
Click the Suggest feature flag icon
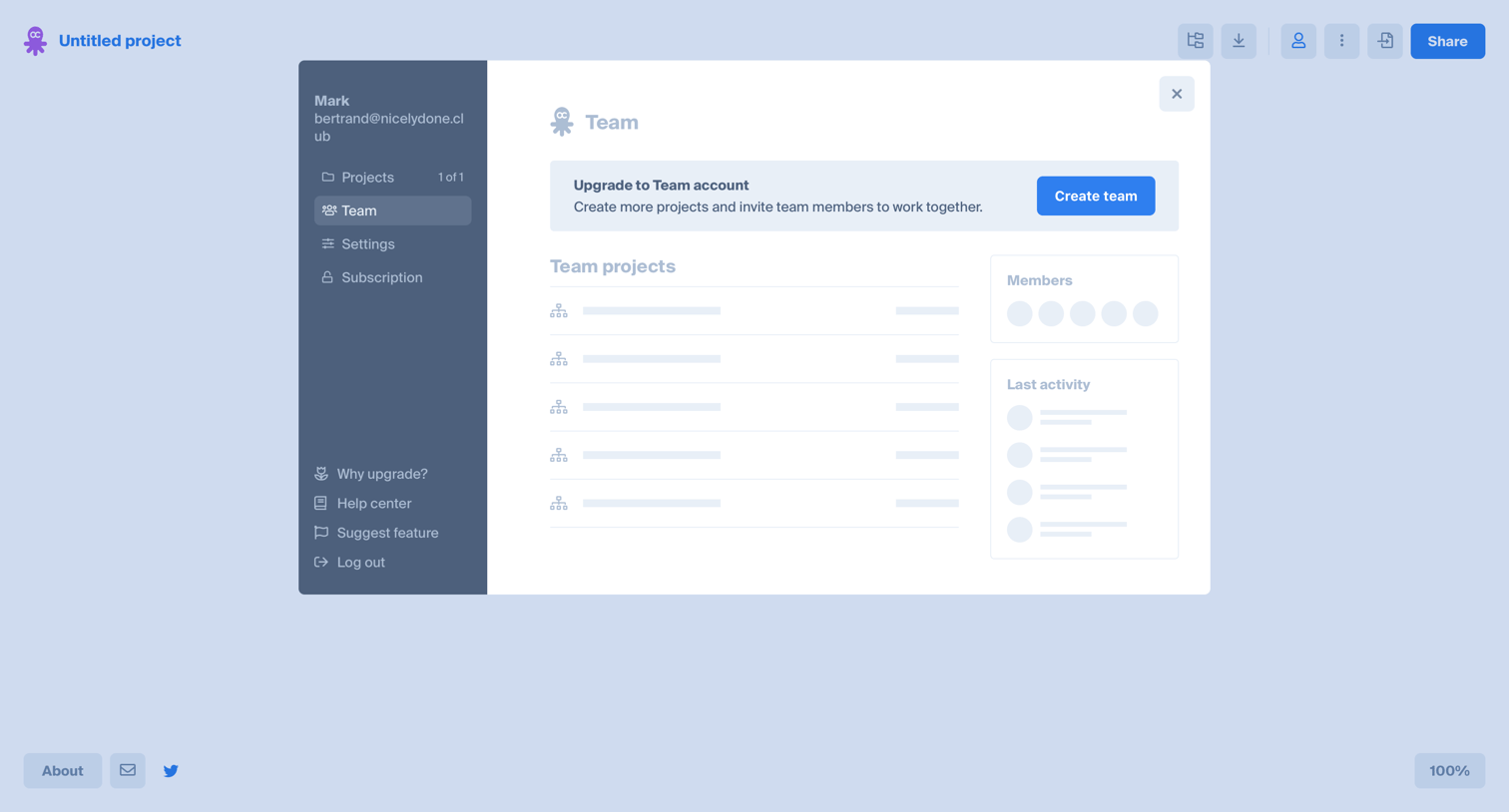click(x=321, y=533)
